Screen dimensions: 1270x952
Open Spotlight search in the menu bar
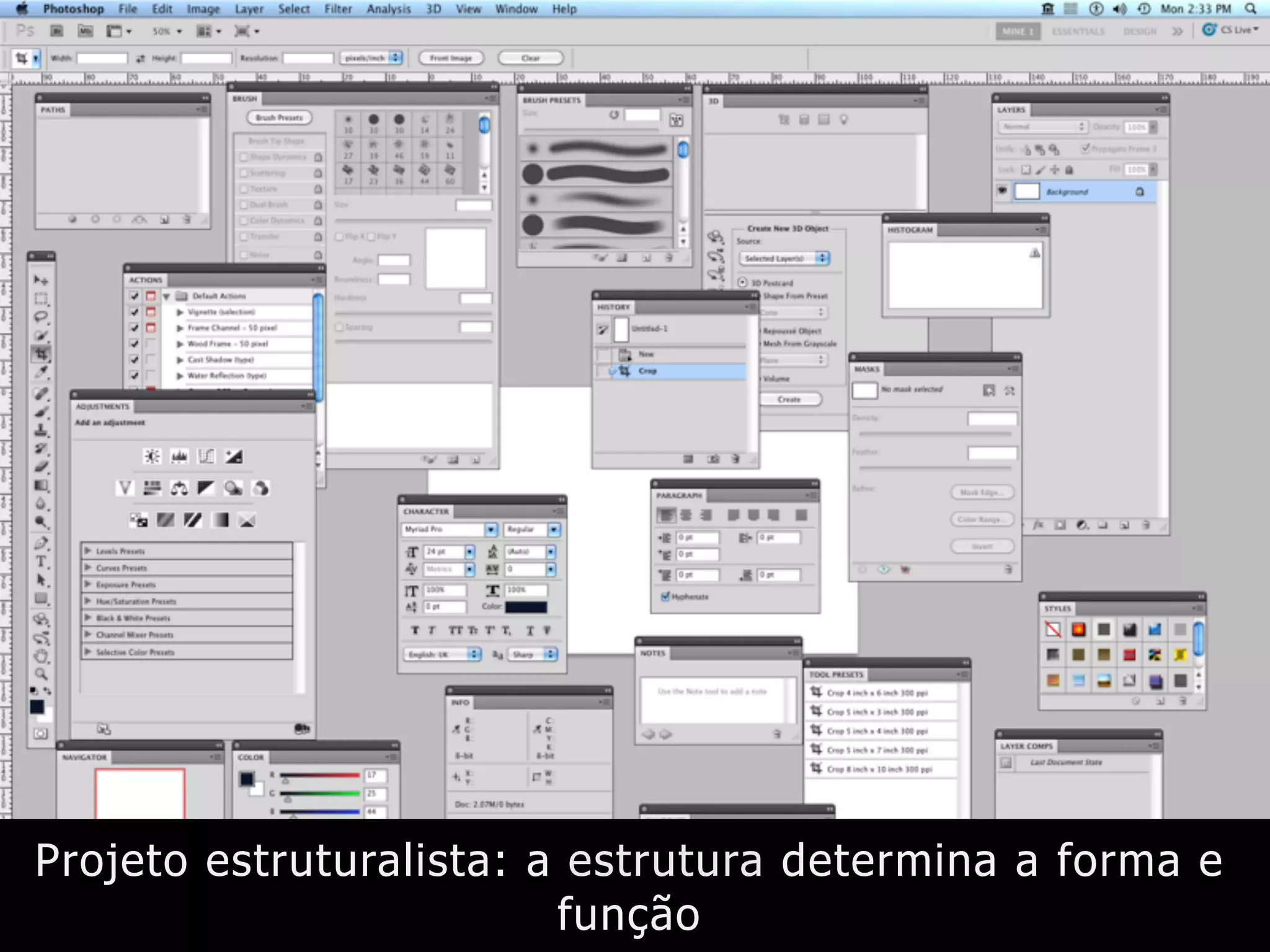pos(1251,9)
